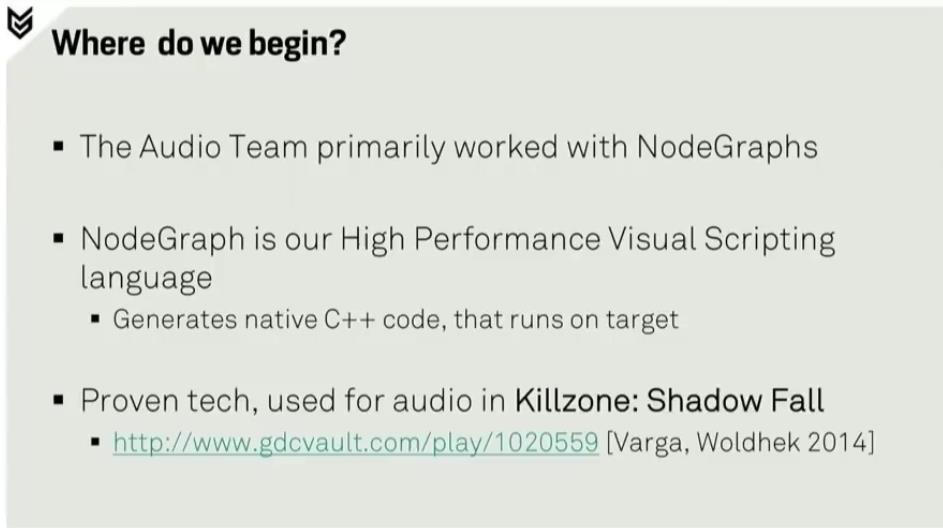The width and height of the screenshot is (943, 528).
Task: Click the citation "[Varga, Woldhek 2014]"
Action: [740, 443]
